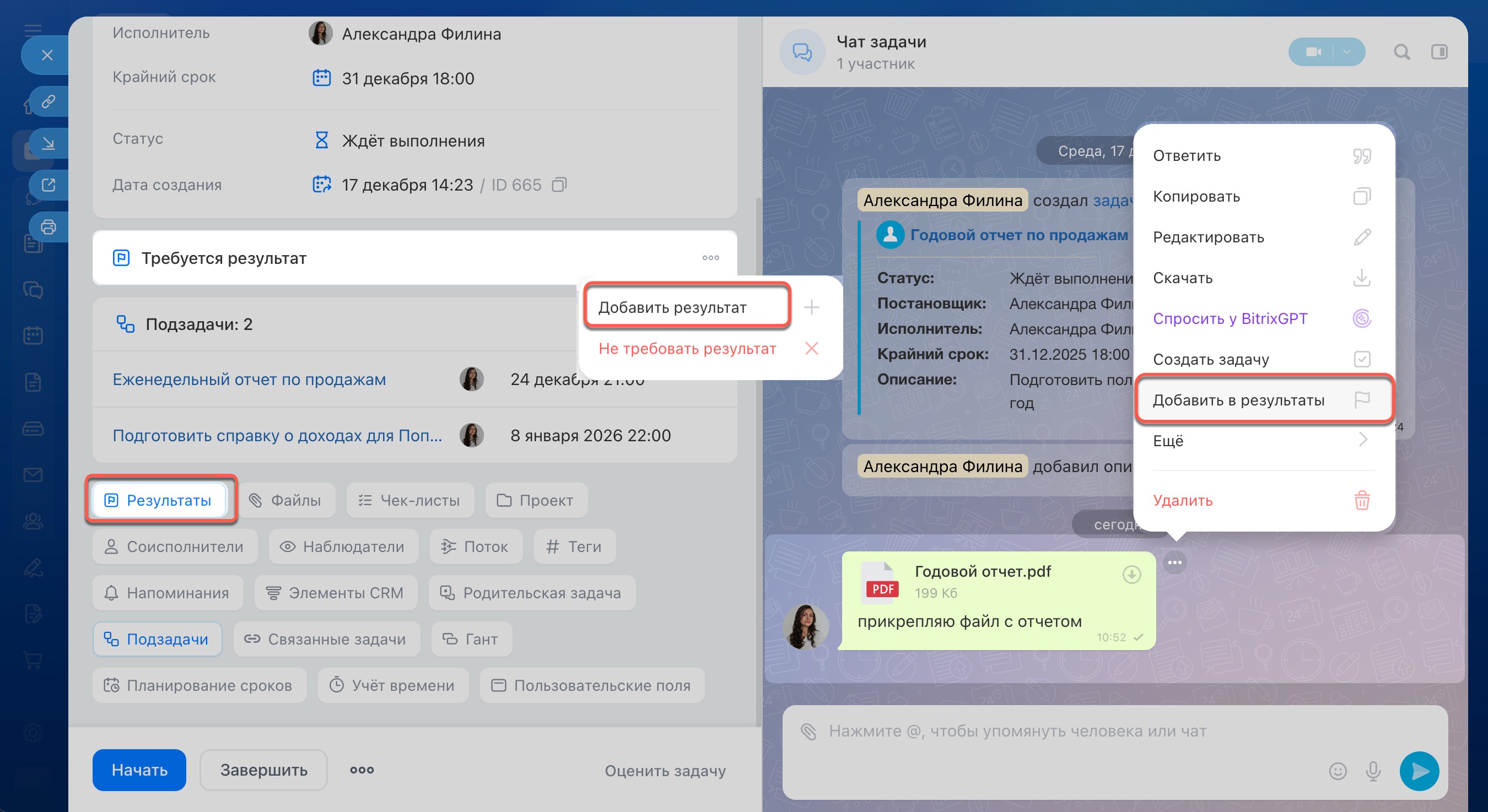The width and height of the screenshot is (1488, 812).
Task: Click the Начать button
Action: (x=139, y=770)
